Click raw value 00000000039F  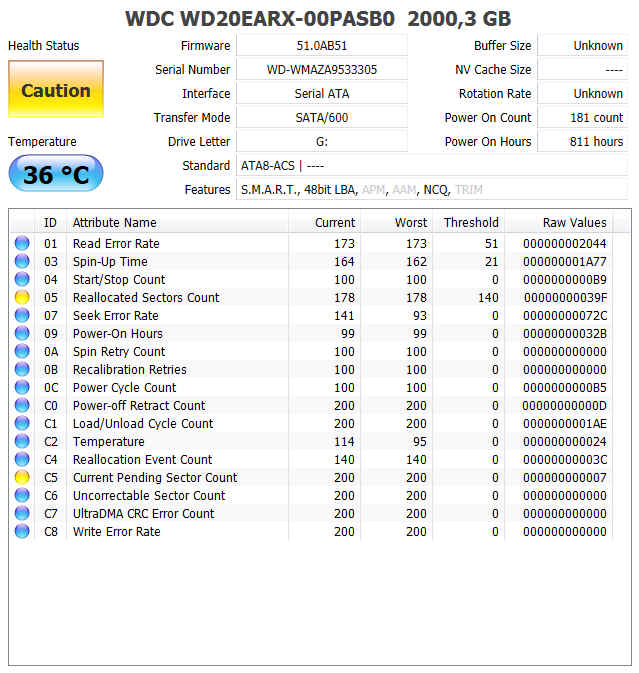click(565, 297)
